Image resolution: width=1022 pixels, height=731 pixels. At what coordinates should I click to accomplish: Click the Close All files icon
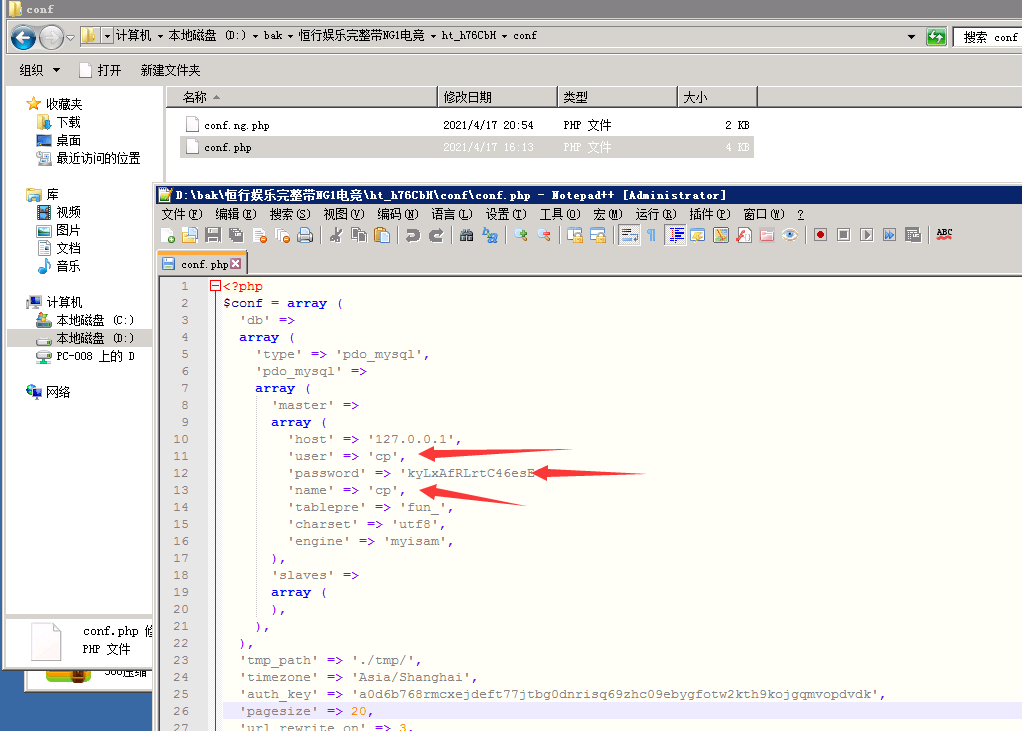point(282,235)
